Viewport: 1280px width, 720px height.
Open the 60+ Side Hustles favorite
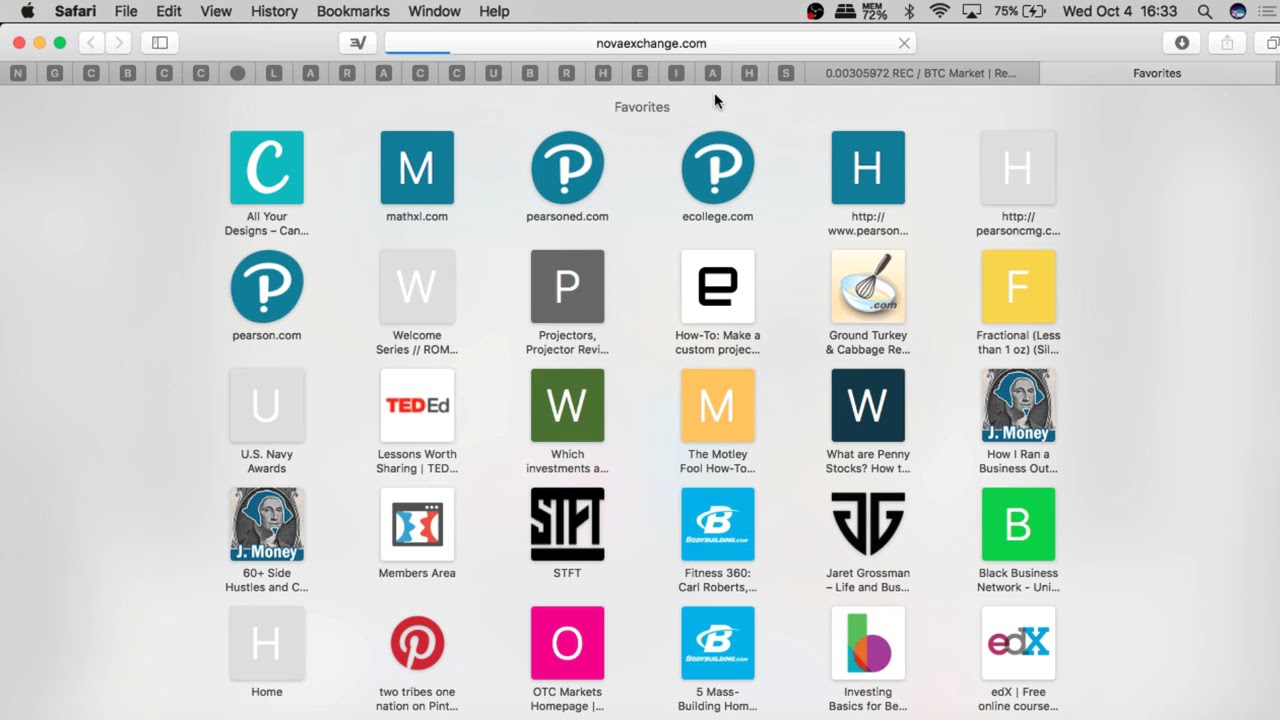pos(267,525)
